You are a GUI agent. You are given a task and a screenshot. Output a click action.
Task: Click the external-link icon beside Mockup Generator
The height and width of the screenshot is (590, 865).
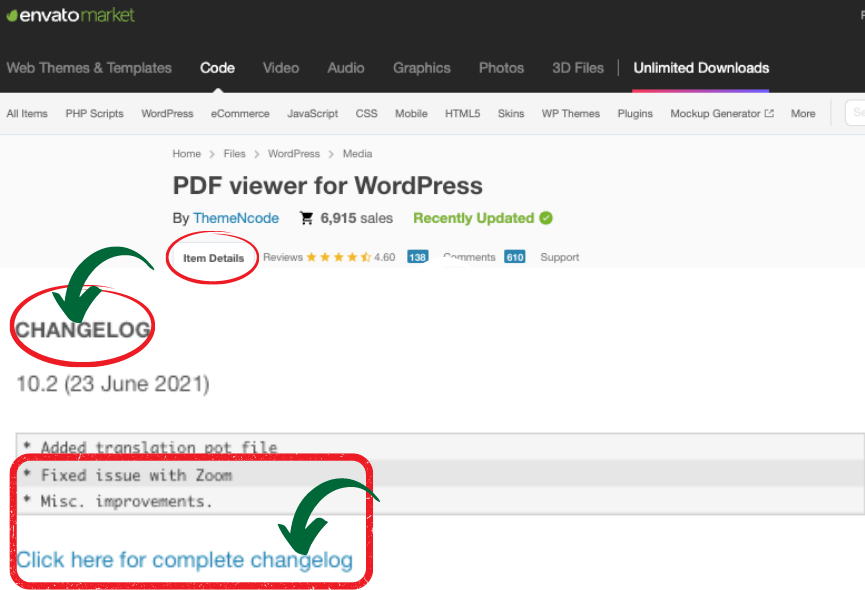[769, 113]
